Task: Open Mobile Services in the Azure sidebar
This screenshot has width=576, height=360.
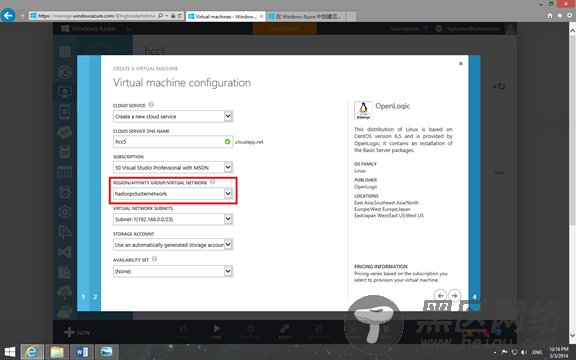Action: click(x=65, y=112)
